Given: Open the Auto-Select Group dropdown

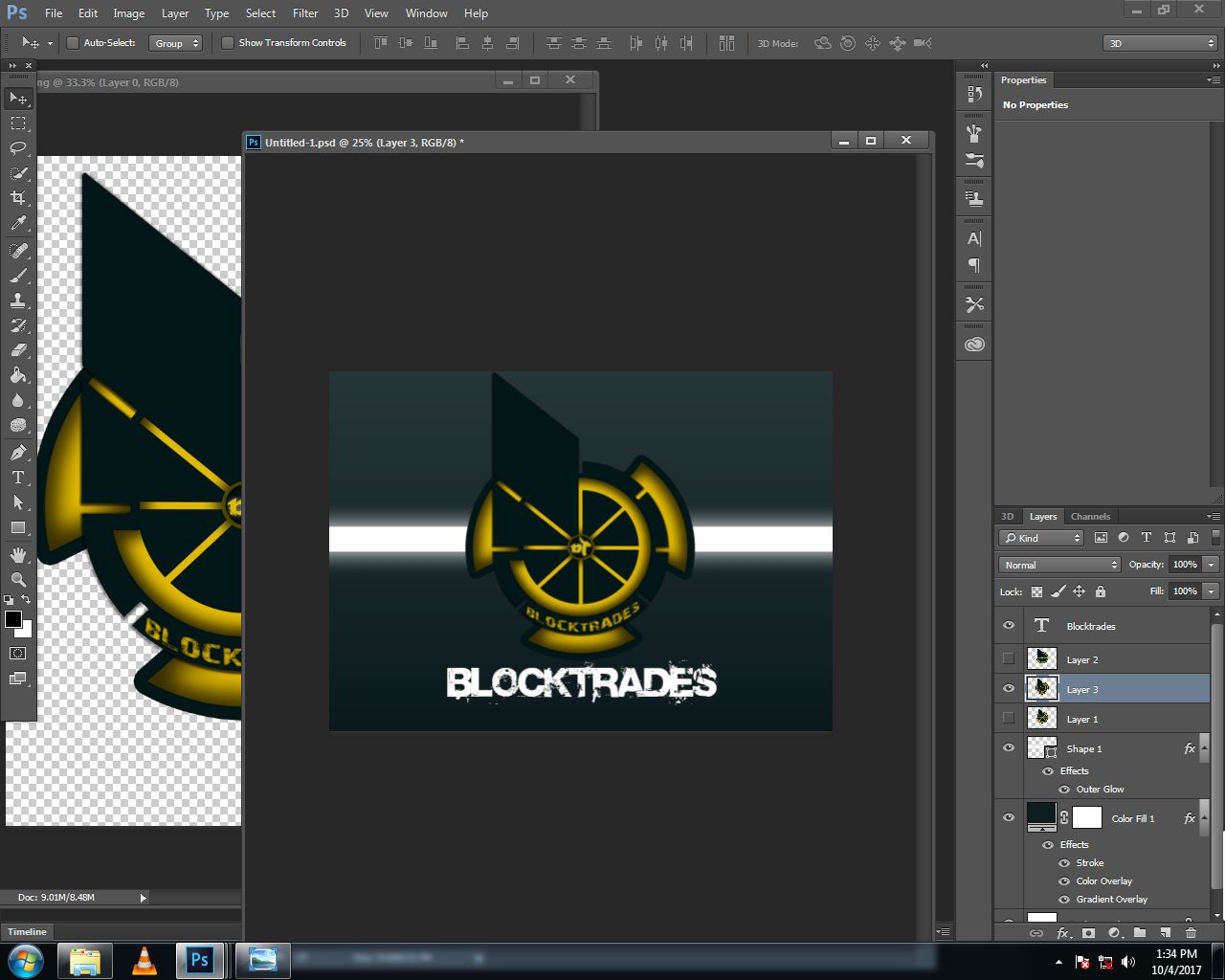Looking at the screenshot, I should (x=176, y=43).
